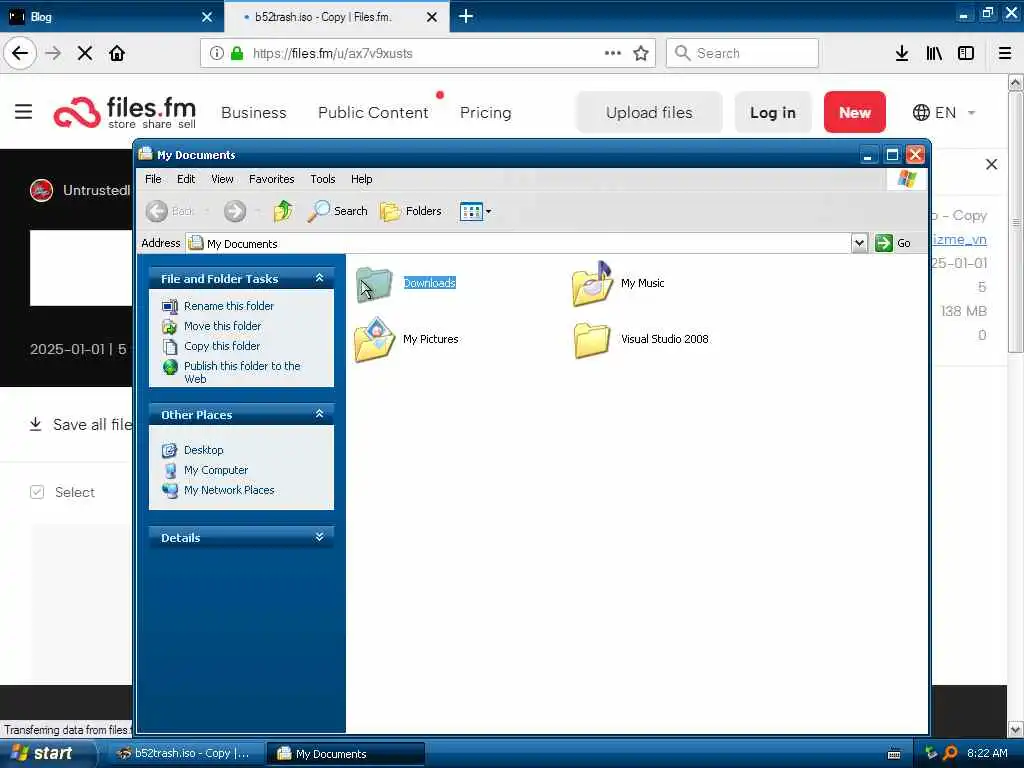Open the Help menu
Viewport: 1024px width, 768px height.
point(361,179)
